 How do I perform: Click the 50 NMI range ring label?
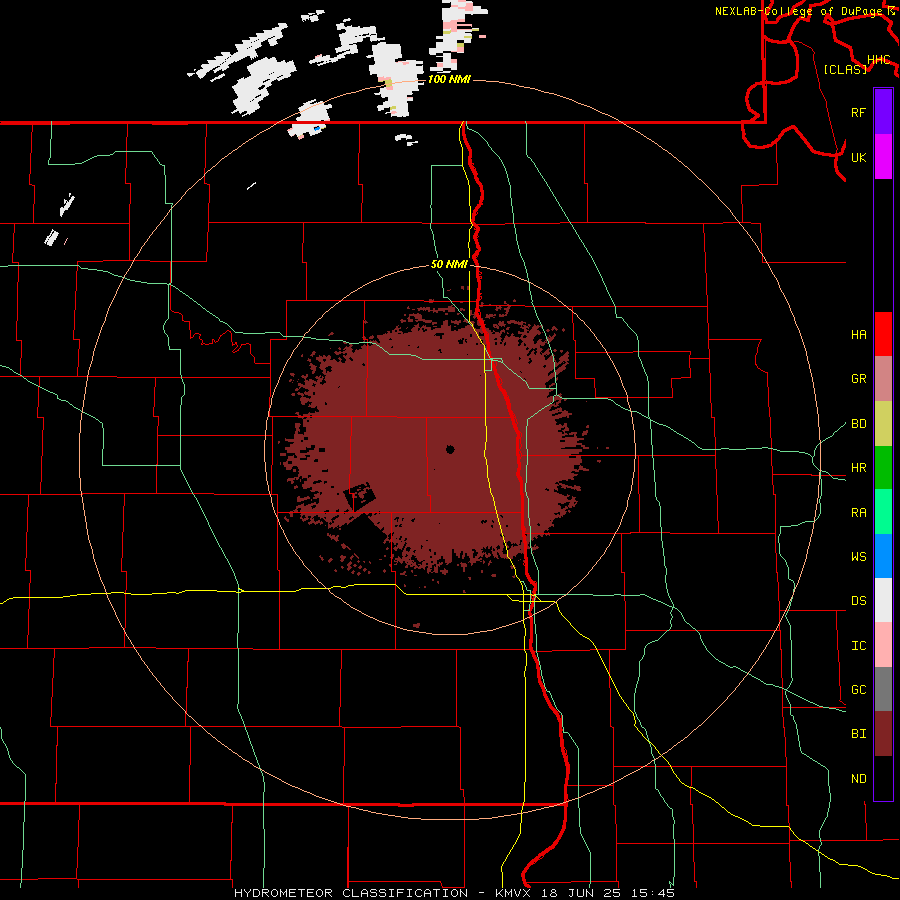click(x=449, y=264)
